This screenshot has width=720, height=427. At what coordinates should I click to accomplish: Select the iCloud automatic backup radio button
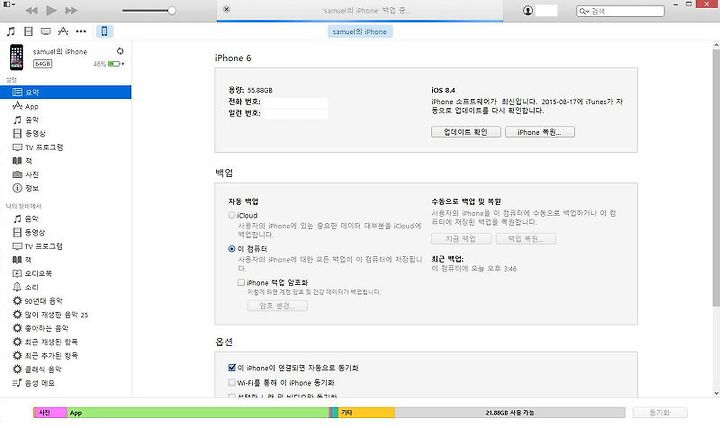pyautogui.click(x=232, y=215)
